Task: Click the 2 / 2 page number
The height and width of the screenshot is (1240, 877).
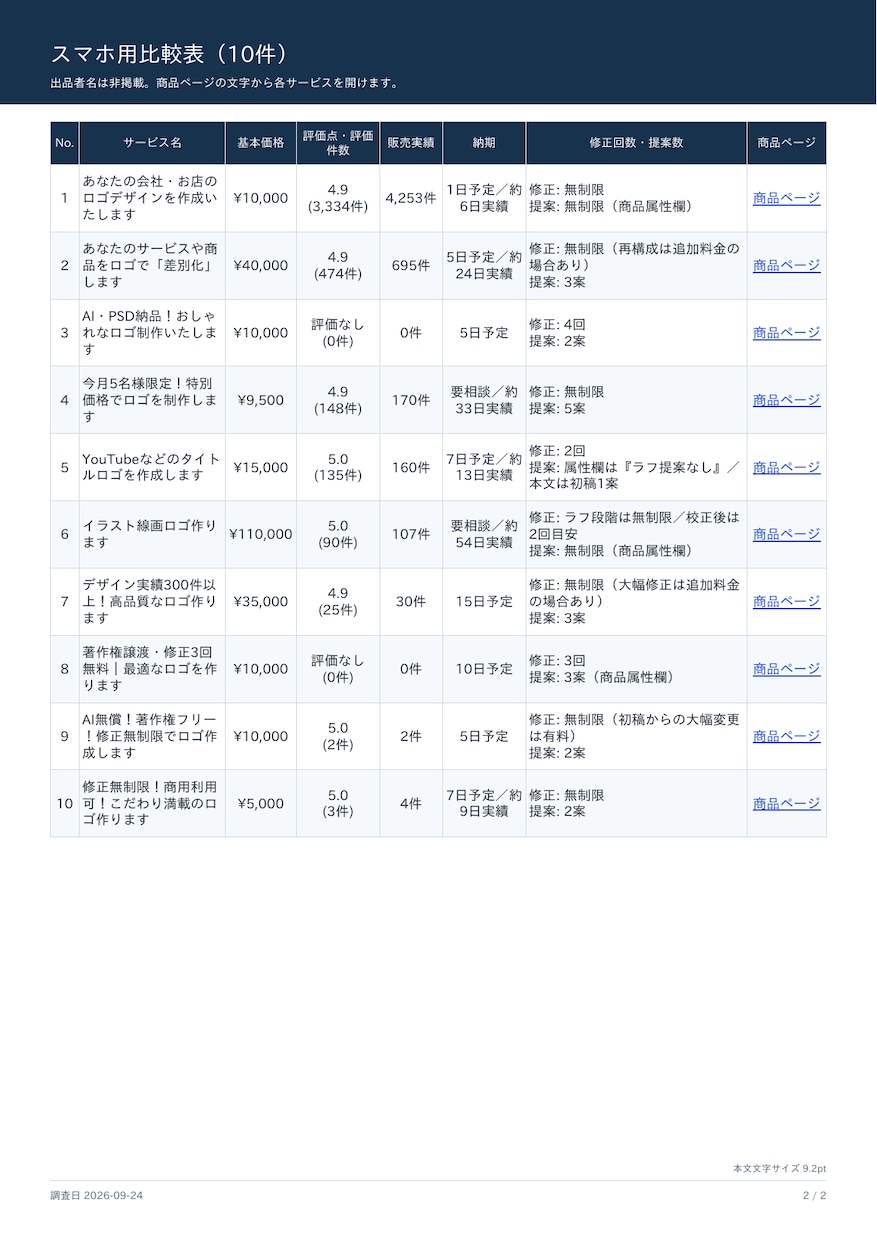Action: [x=814, y=1195]
